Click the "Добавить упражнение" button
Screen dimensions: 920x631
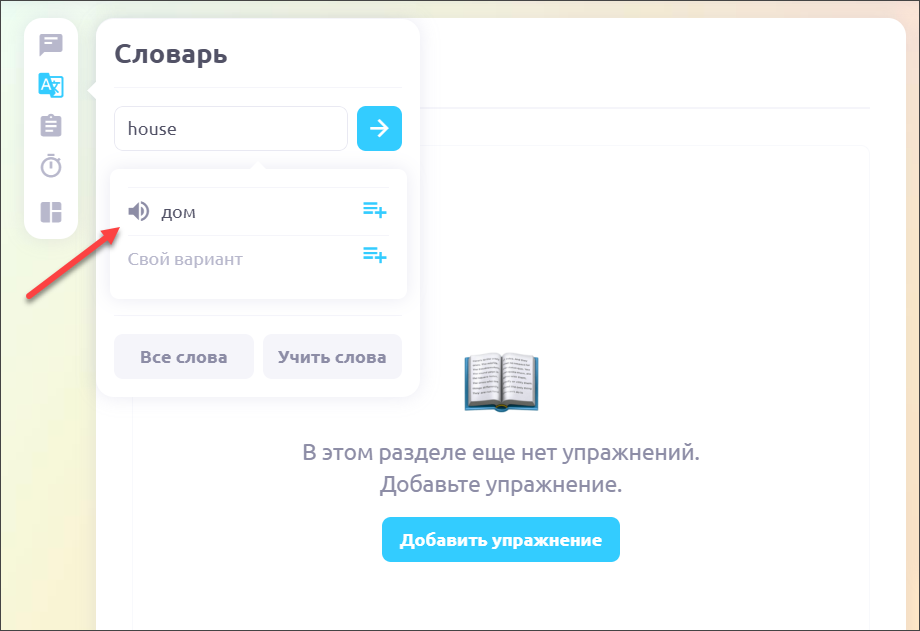coord(500,540)
